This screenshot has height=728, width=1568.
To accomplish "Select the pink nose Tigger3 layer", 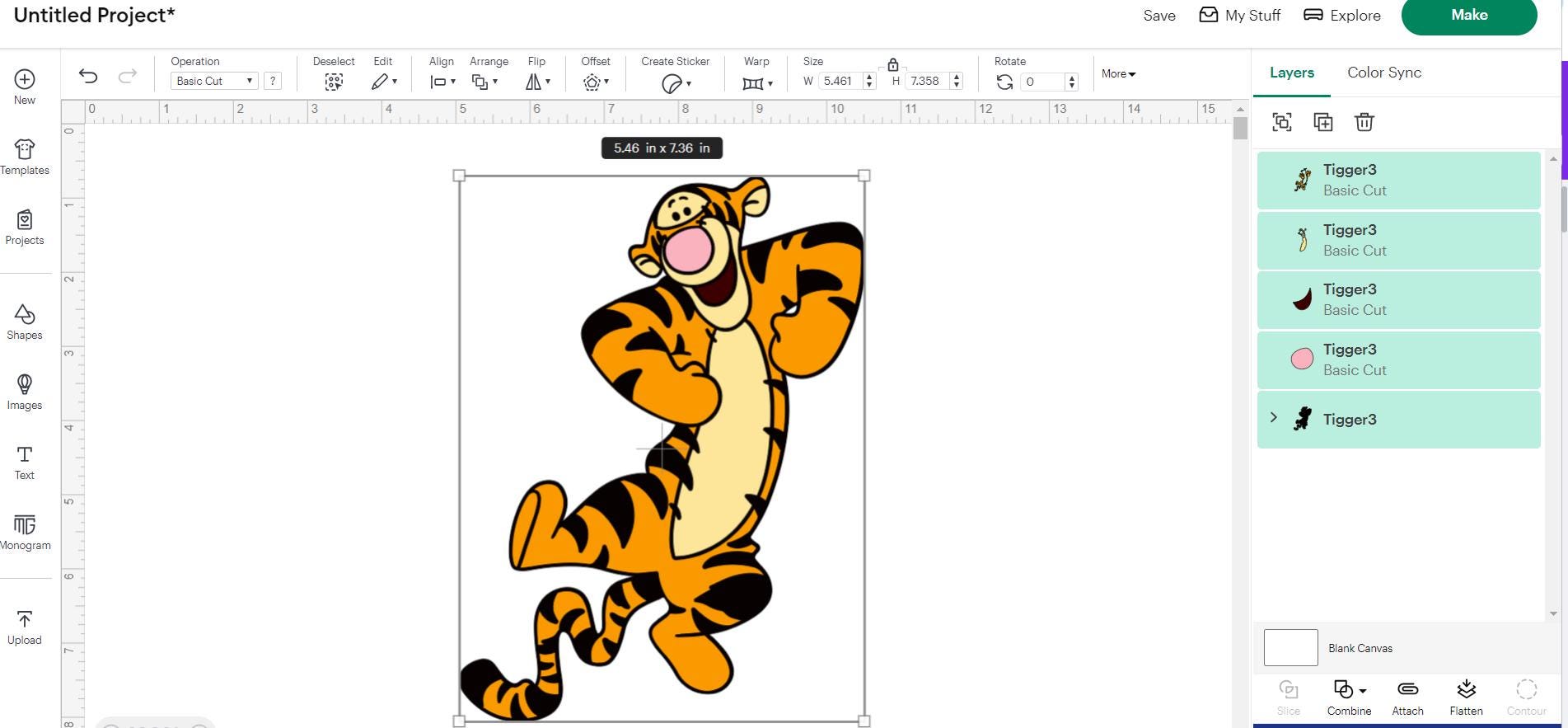I will click(x=1398, y=359).
